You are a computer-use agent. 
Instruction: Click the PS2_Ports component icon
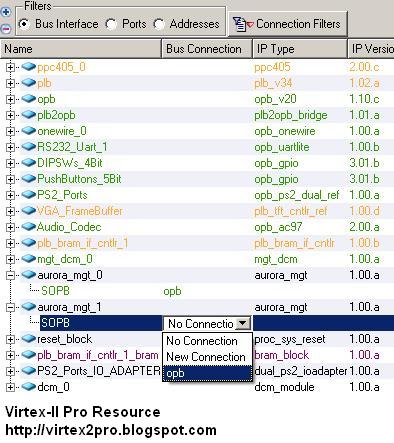click(29, 194)
